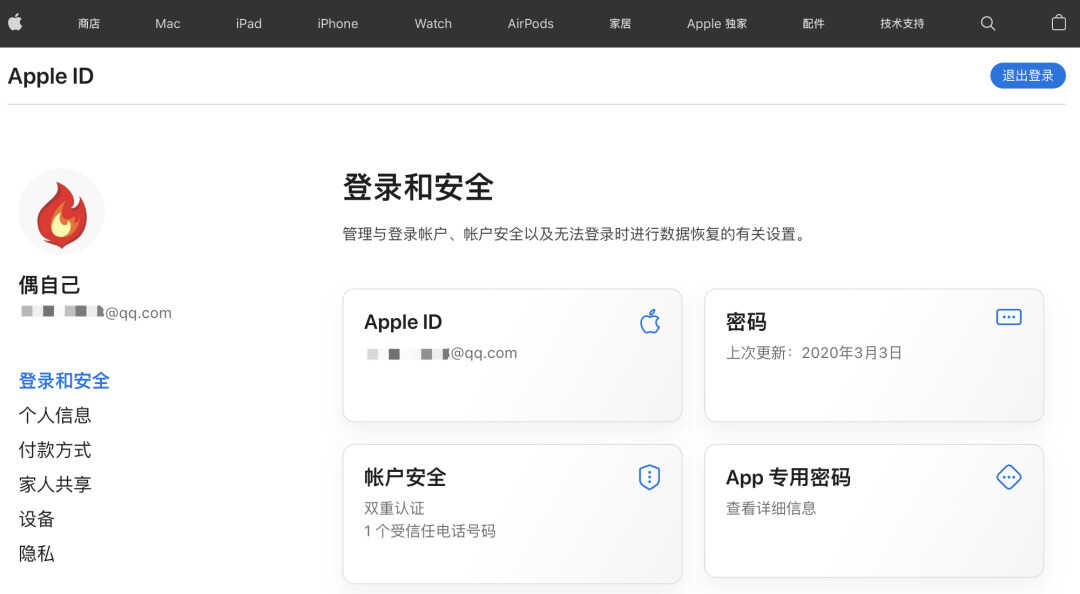Open the Apple 独家 menu item
Viewport: 1080px width, 594px height.
pyautogui.click(x=717, y=23)
